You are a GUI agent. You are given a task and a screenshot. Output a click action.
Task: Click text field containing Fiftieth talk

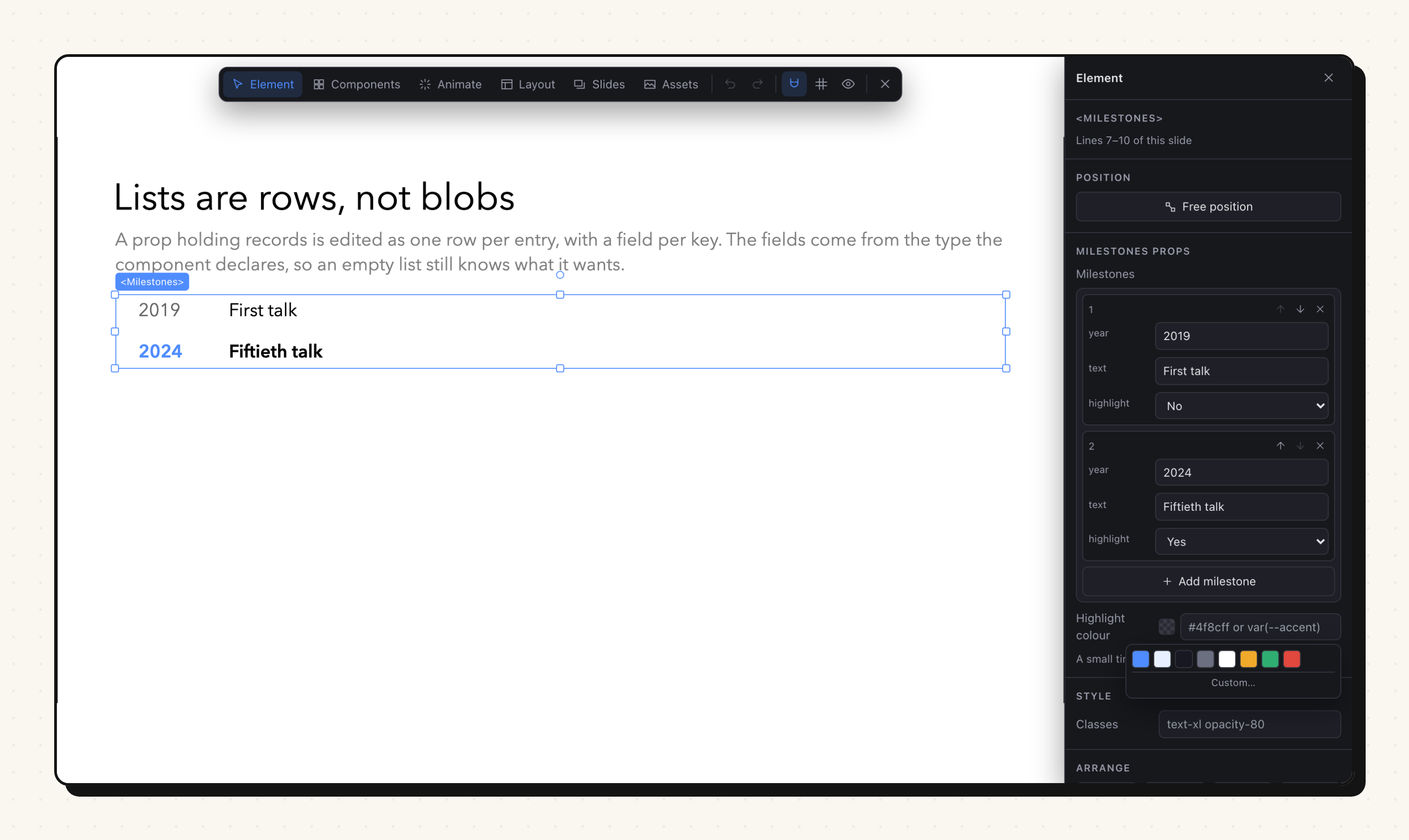click(1241, 507)
